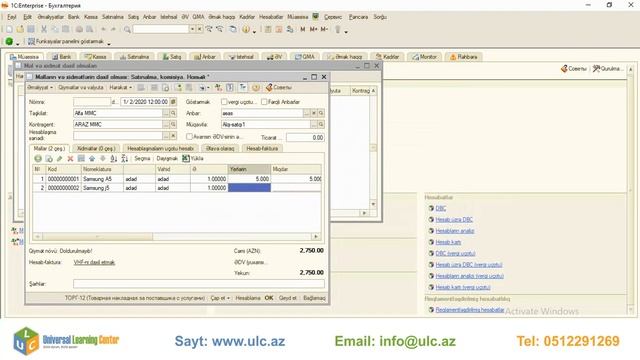Viewport: 640px width, 360px height.
Task: Click orange clock icon in document toolbar
Action: tap(256, 87)
